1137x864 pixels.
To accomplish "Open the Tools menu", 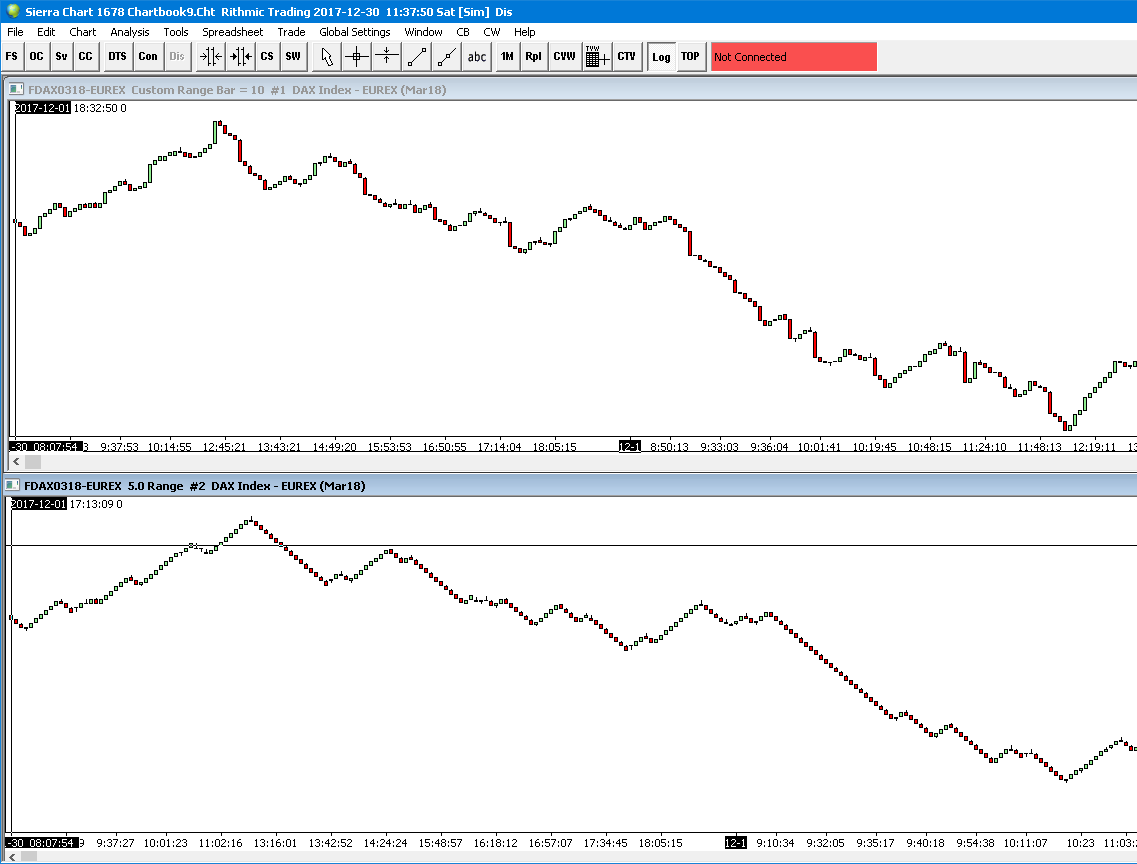I will (x=175, y=32).
